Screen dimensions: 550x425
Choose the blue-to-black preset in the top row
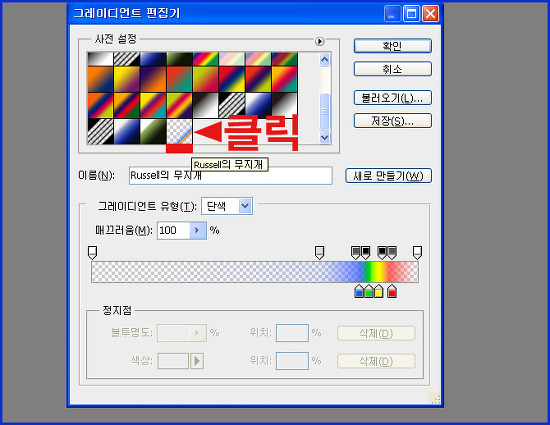pyautogui.click(x=153, y=59)
